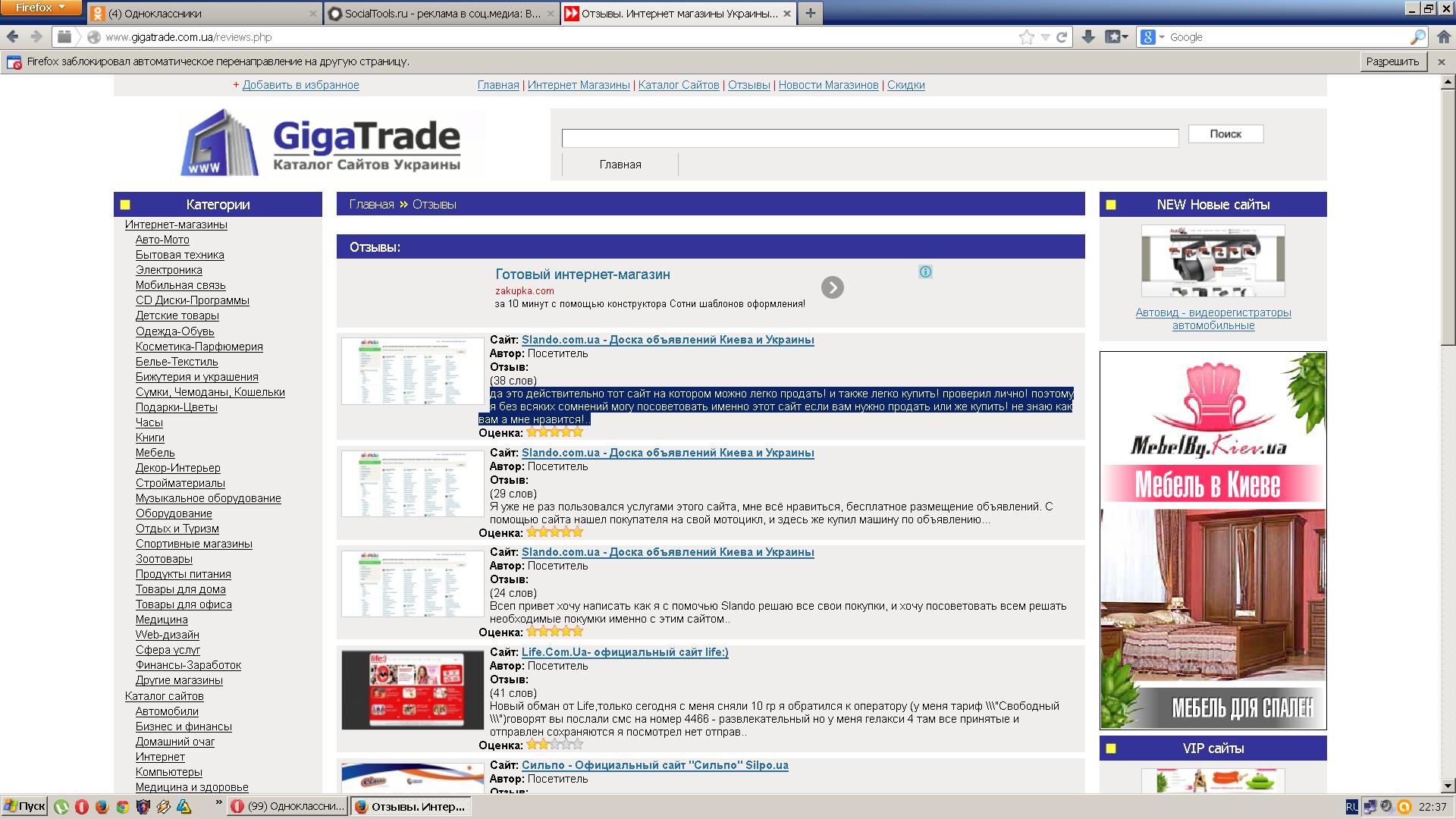This screenshot has width=1456, height=819.
Task: Click the Google search input field
Action: pyautogui.click(x=1288, y=37)
